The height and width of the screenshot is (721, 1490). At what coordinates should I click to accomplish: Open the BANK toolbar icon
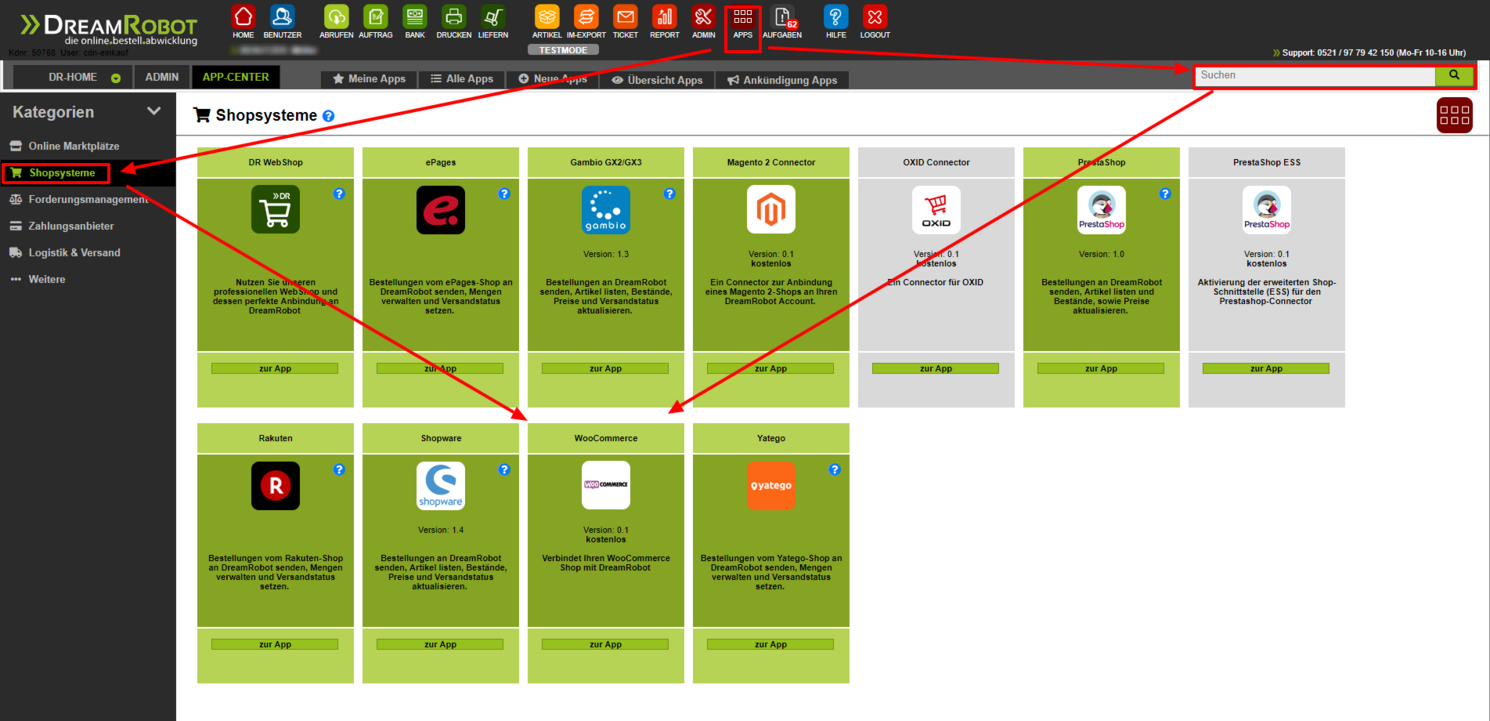pos(414,18)
